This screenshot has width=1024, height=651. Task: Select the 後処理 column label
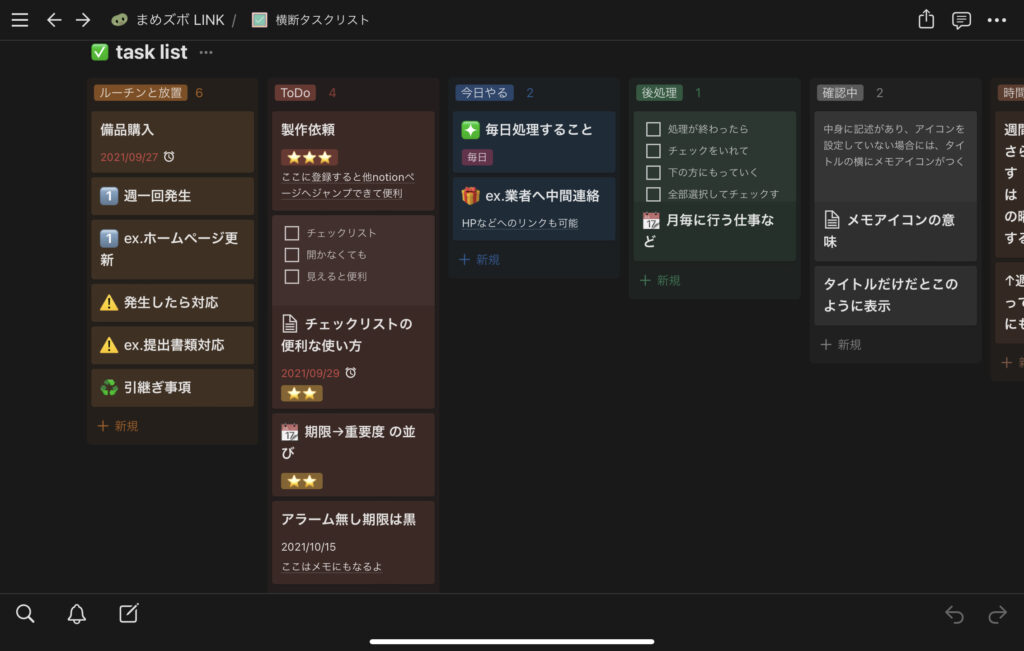(659, 93)
